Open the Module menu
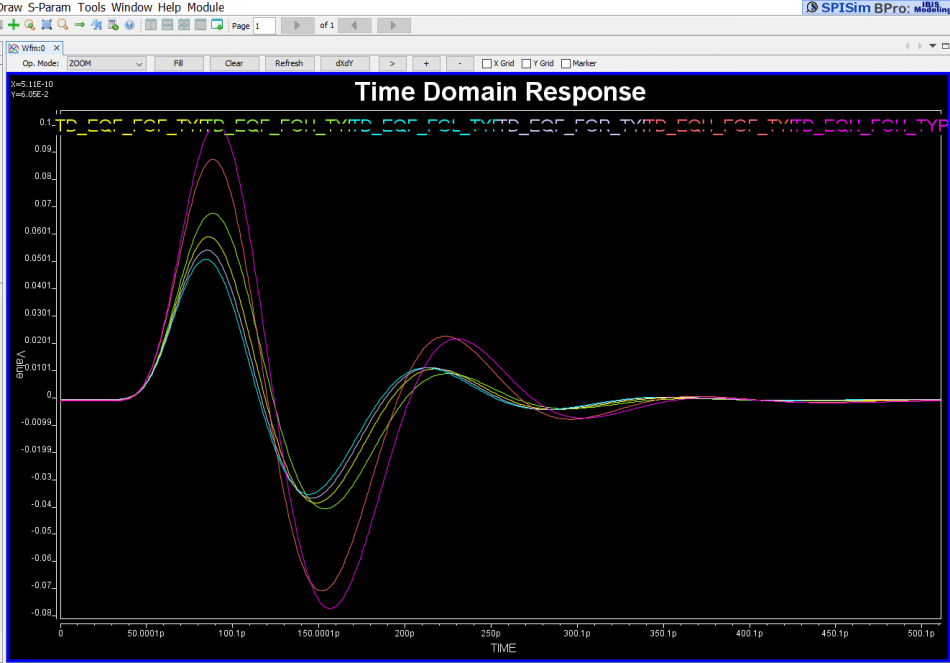 205,7
